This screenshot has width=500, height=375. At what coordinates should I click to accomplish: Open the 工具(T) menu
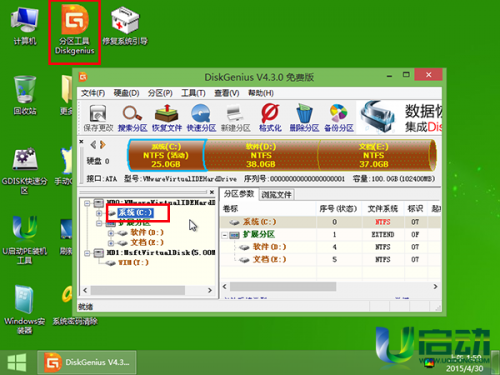click(x=193, y=93)
